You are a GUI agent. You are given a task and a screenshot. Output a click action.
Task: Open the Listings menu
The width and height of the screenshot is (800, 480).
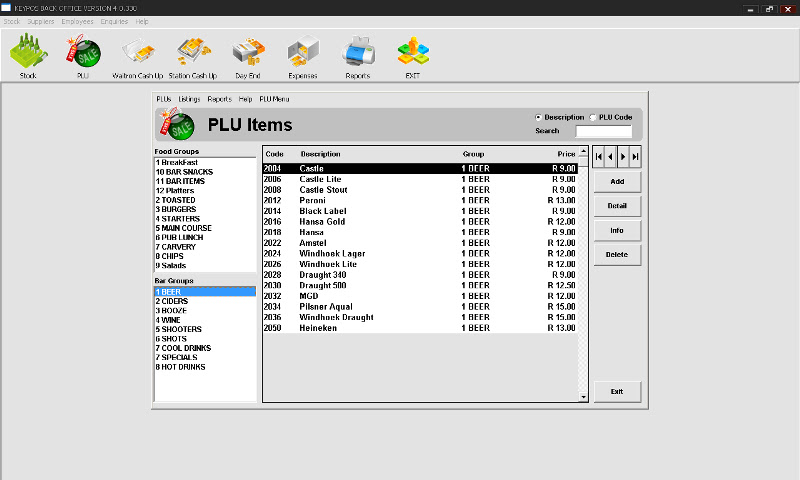pyautogui.click(x=189, y=99)
